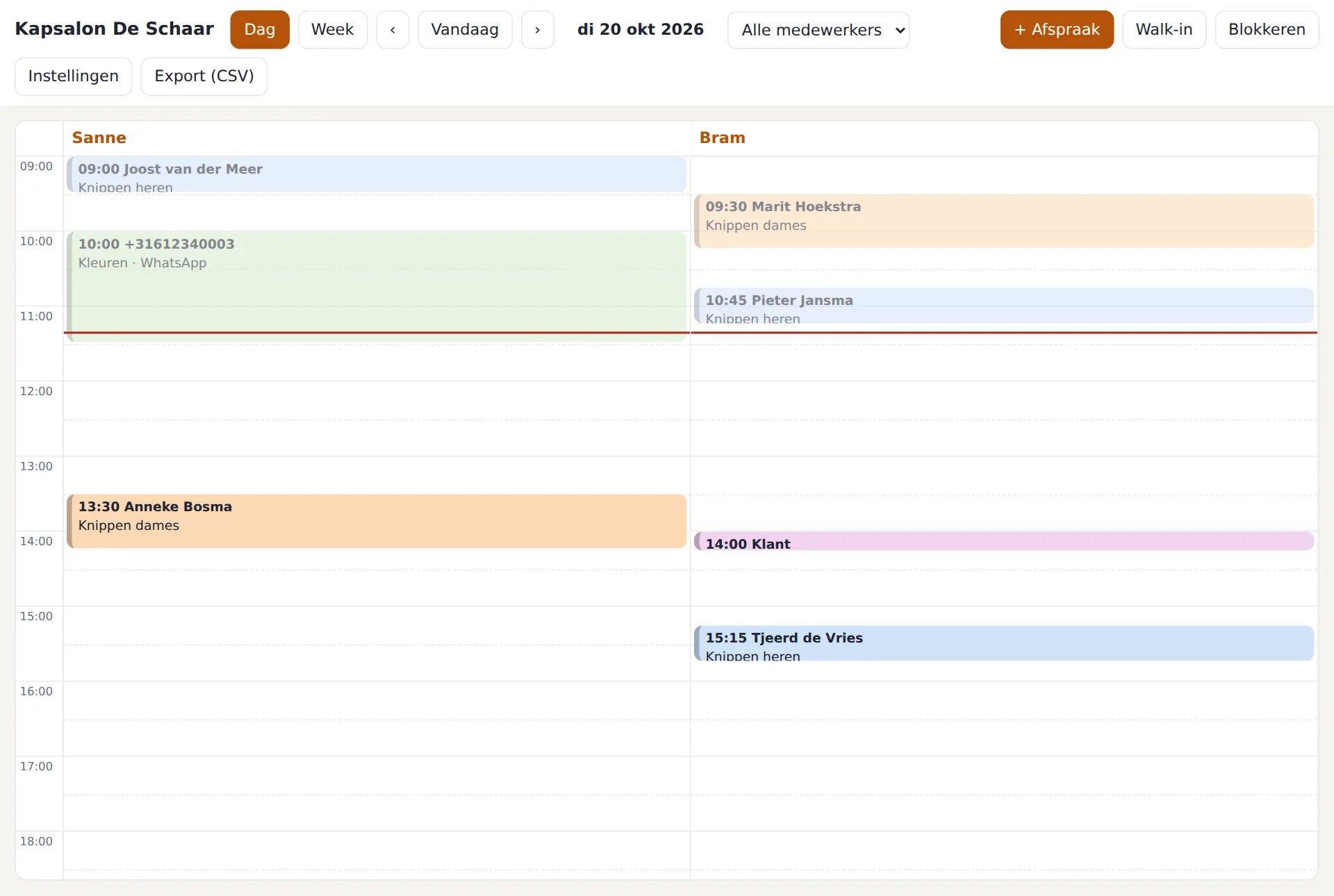Open Joost van der Meer appointment
1334x896 pixels.
pyautogui.click(x=377, y=174)
